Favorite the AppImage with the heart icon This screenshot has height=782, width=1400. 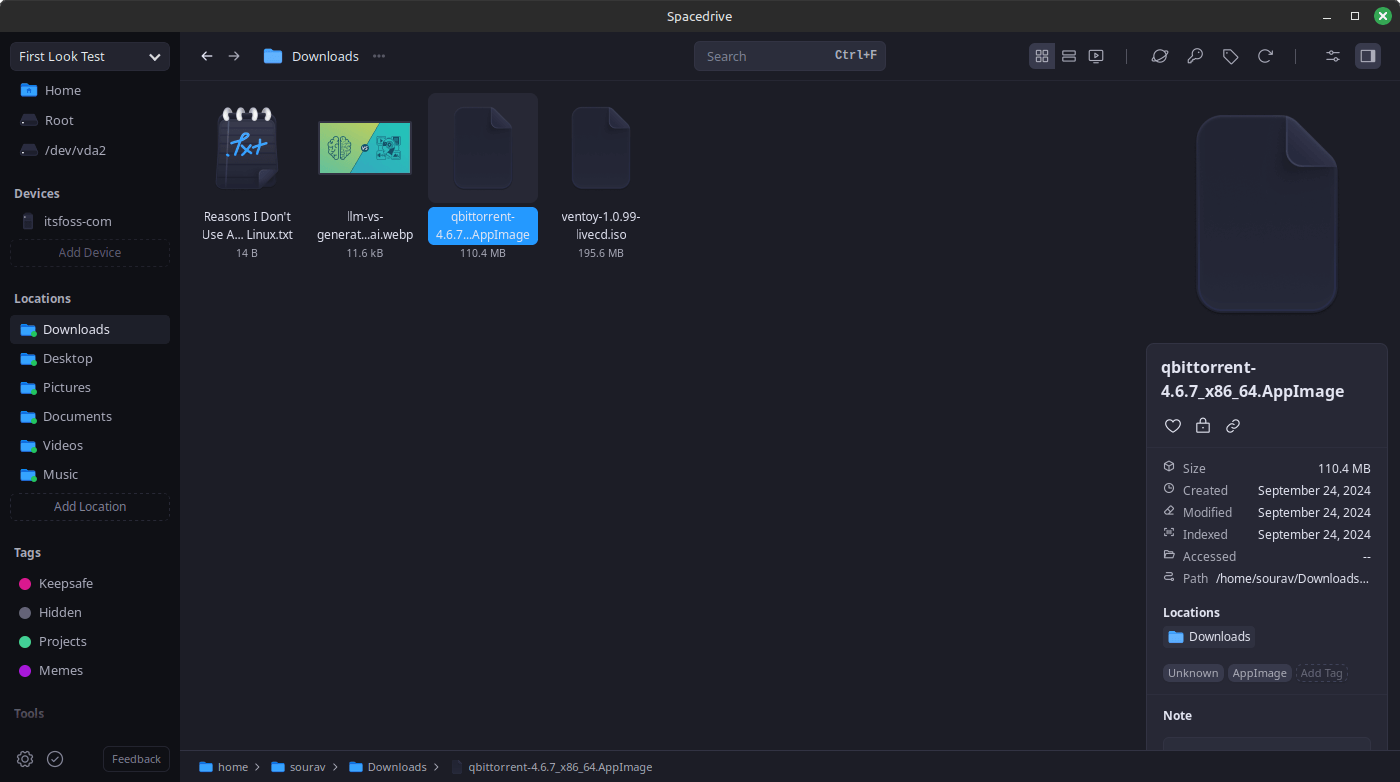click(x=1172, y=425)
